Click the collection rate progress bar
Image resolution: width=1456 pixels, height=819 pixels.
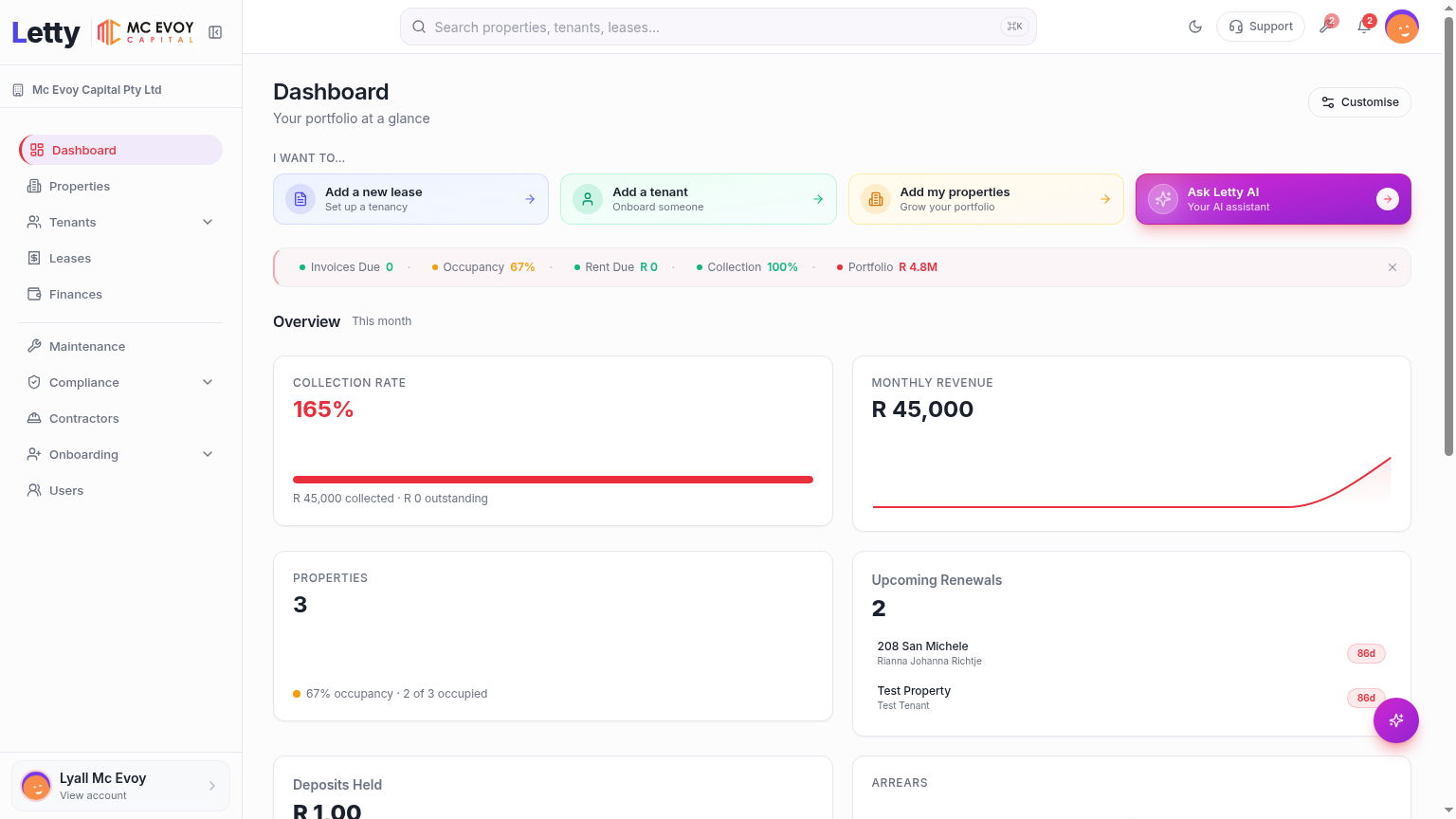[553, 480]
